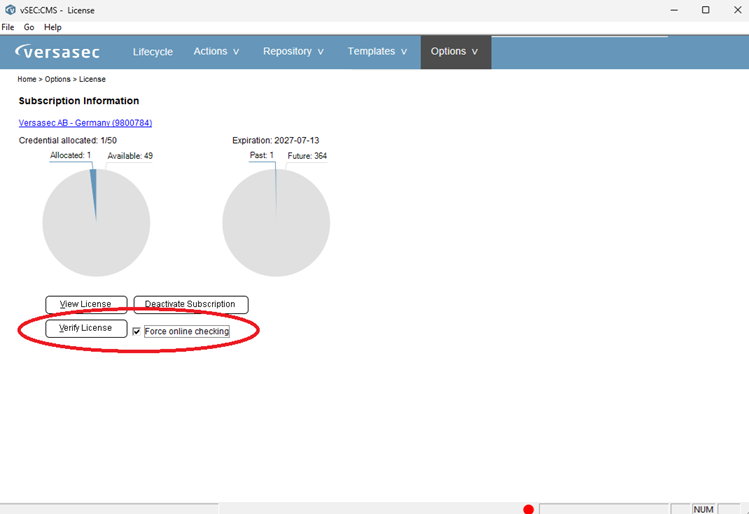Screen dimensions: 749x514
Task: Open Versasec AB - Germany (9800784) link
Action: 86,123
